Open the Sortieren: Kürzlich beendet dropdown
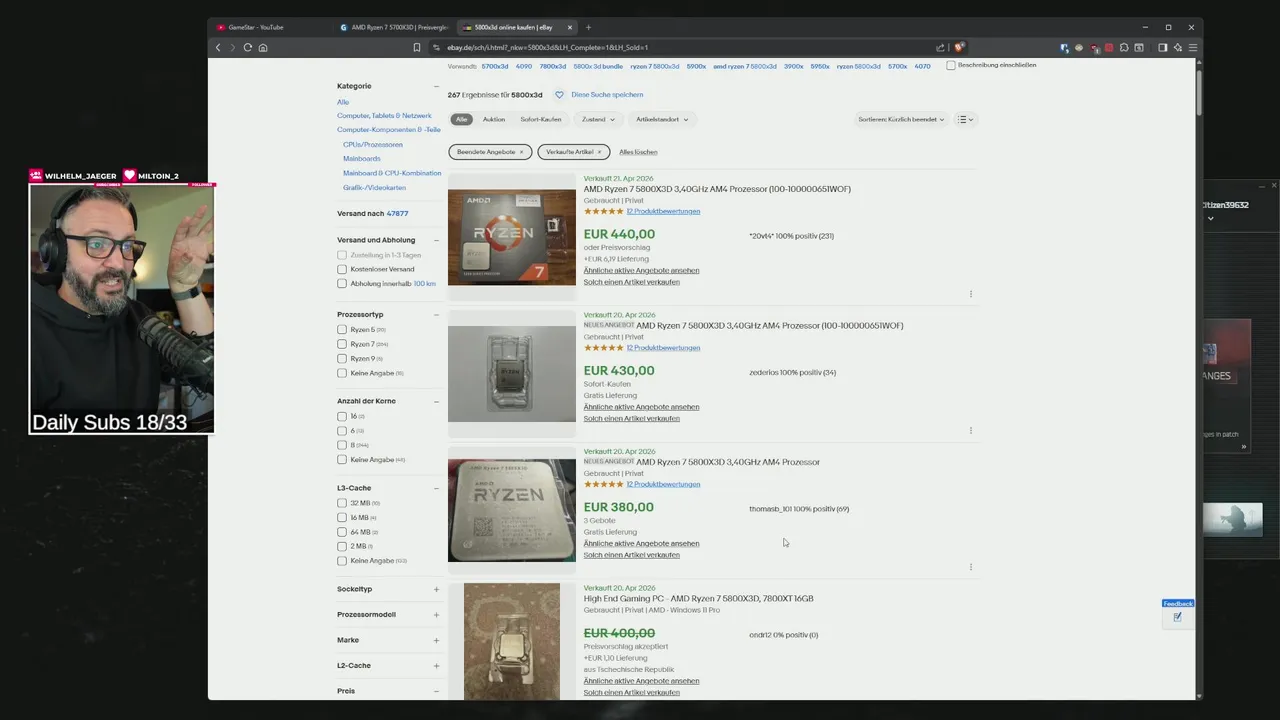 click(x=901, y=119)
